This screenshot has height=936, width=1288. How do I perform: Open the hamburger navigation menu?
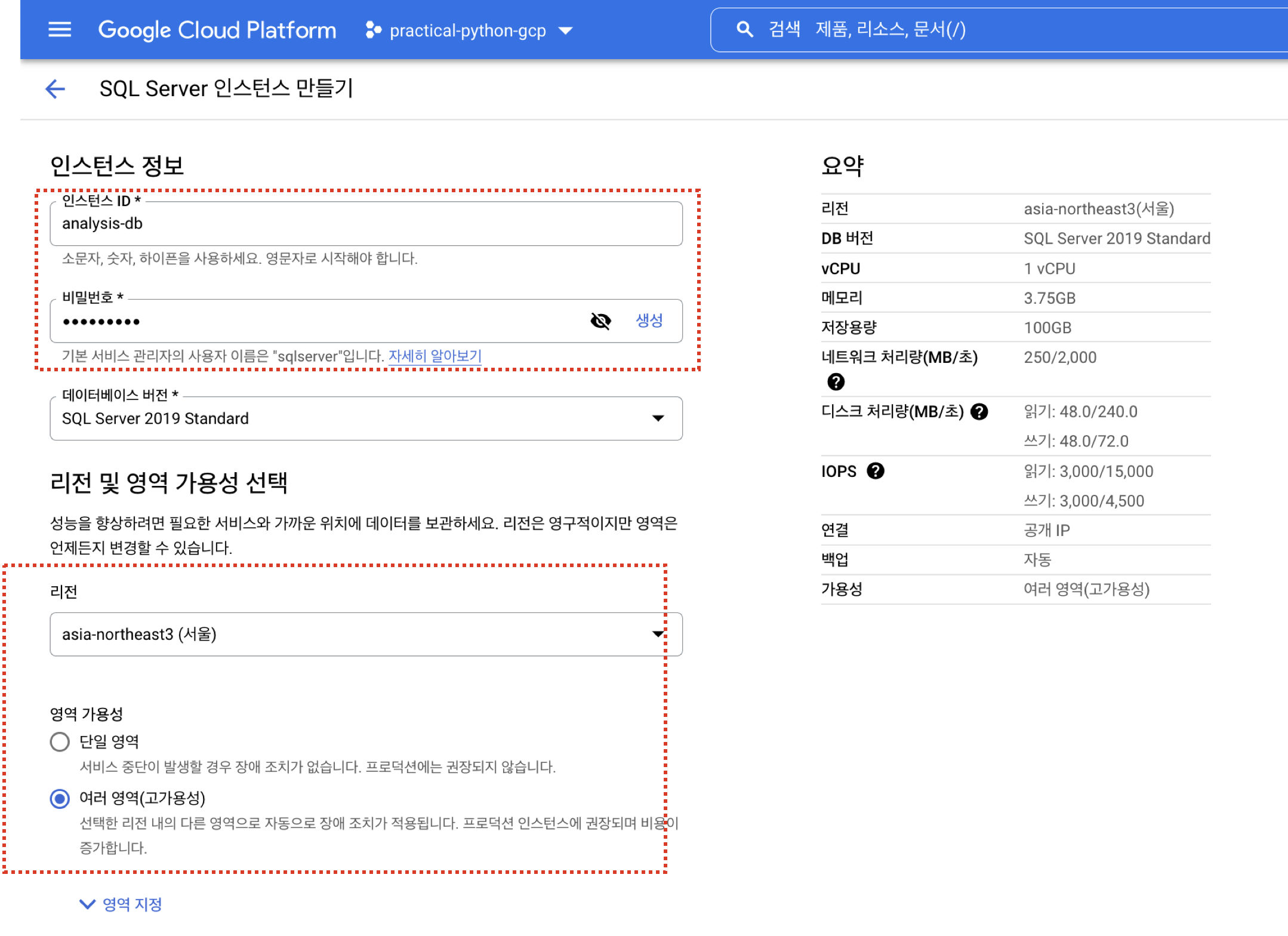60,29
